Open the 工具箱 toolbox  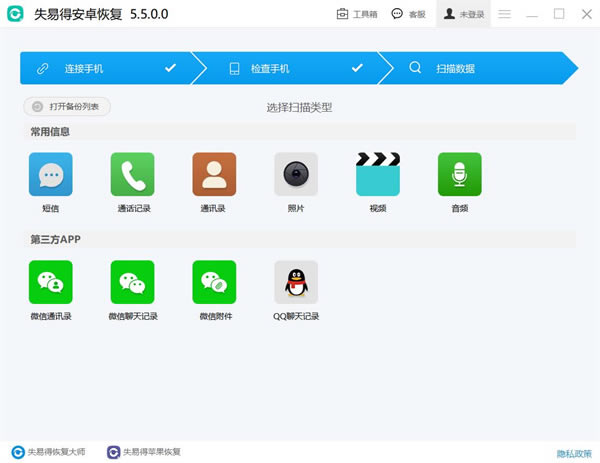357,14
